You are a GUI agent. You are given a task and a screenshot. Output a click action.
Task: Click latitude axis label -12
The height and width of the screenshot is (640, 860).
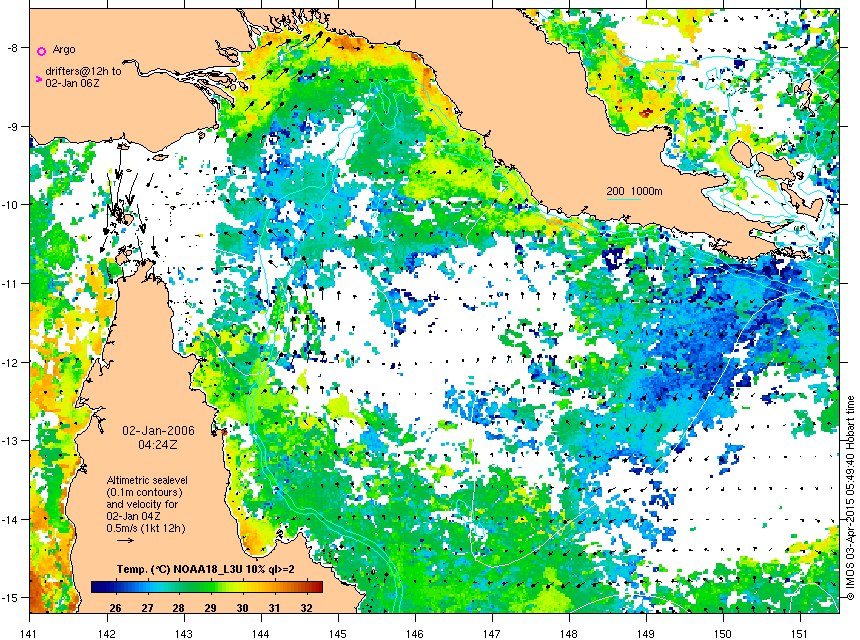point(11,363)
